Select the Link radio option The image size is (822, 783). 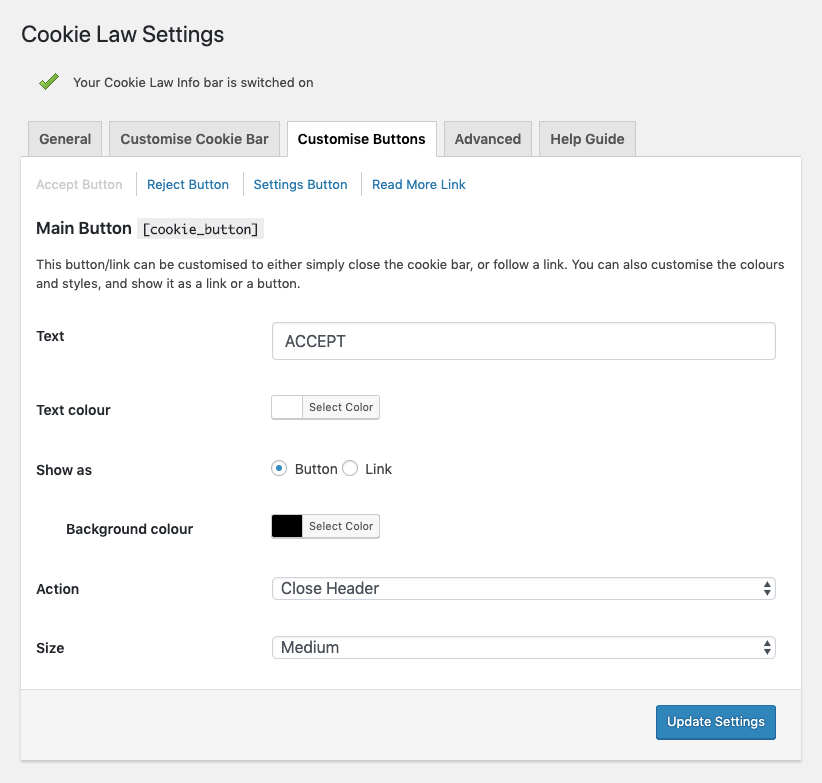(350, 468)
